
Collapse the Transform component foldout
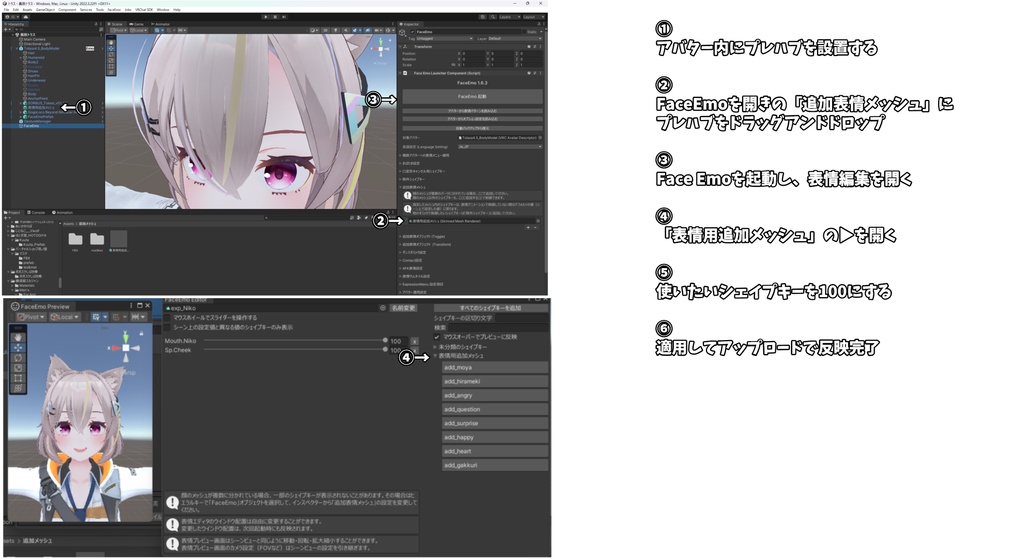coord(402,46)
